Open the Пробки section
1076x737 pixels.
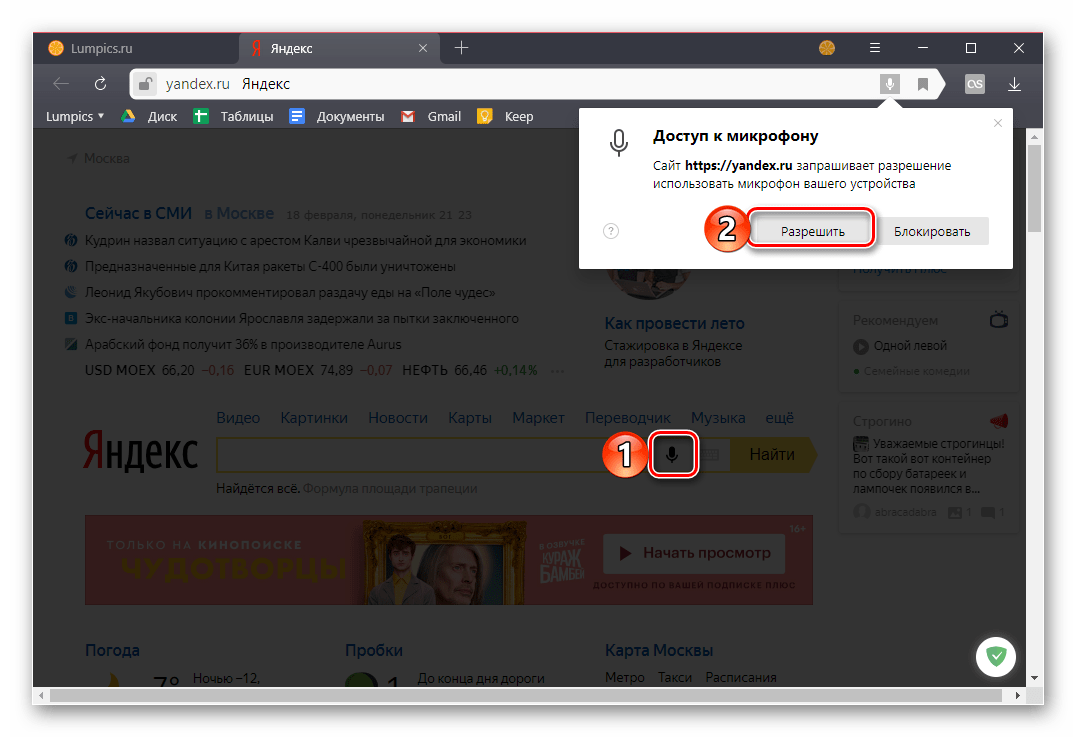[373, 650]
